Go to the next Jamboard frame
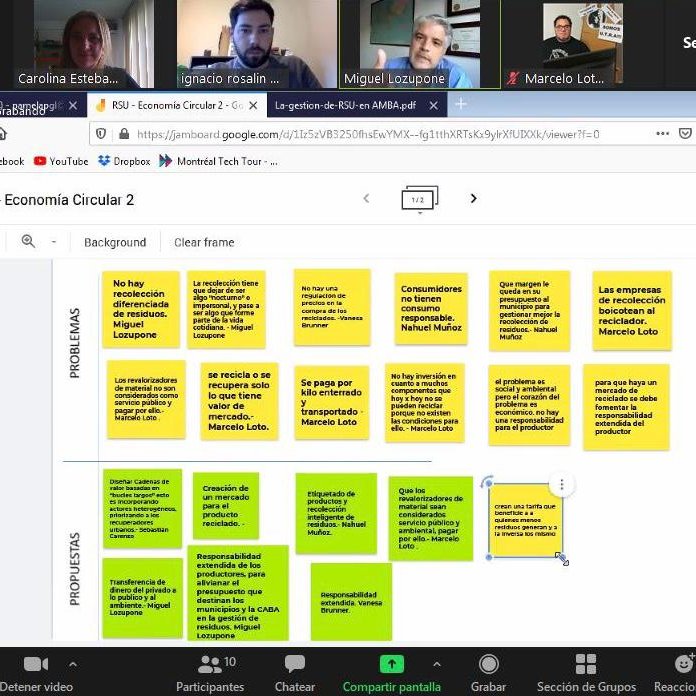696x696 pixels. pos(474,198)
